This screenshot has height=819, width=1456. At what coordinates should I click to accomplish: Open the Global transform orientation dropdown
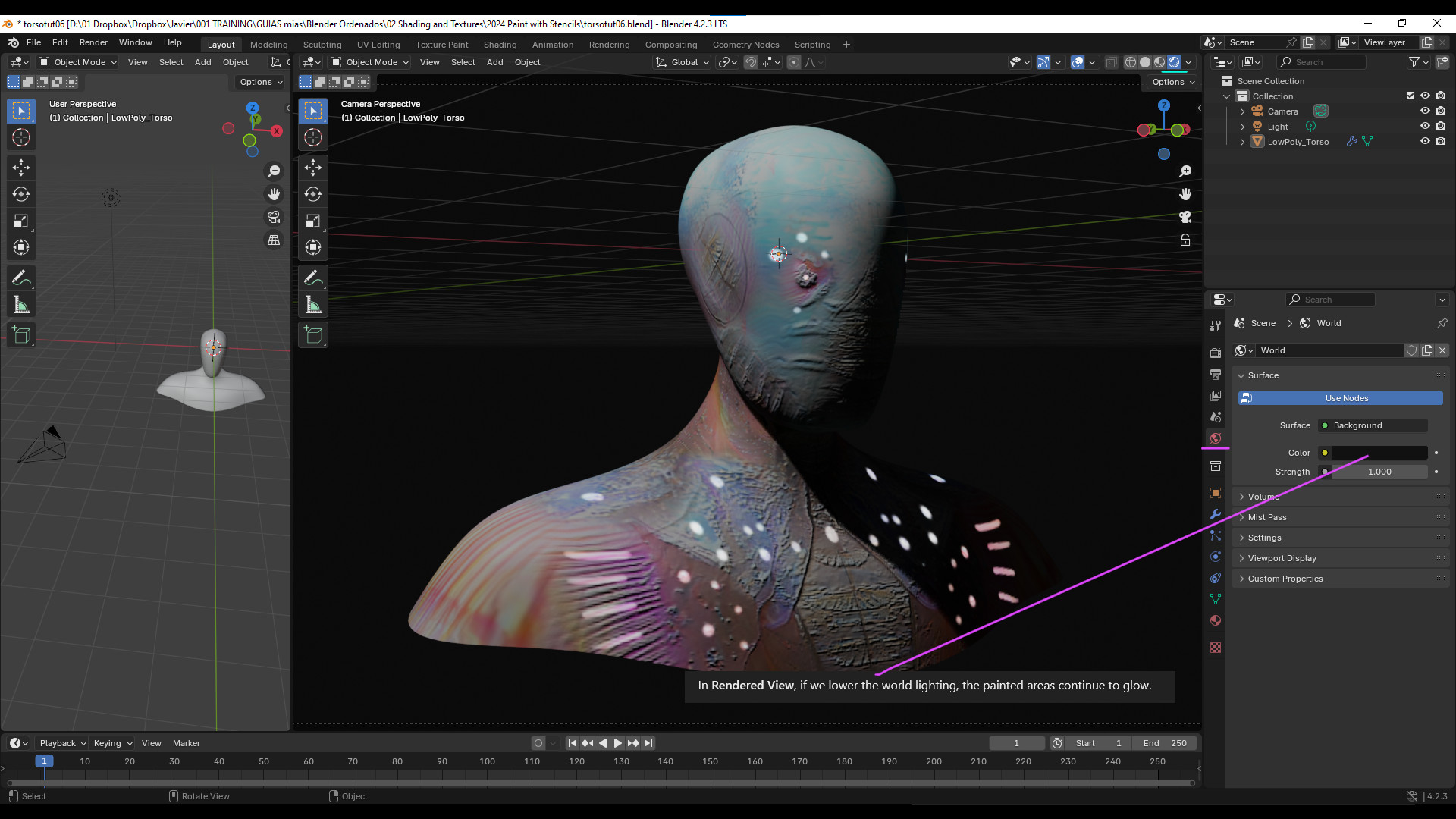[x=682, y=62]
